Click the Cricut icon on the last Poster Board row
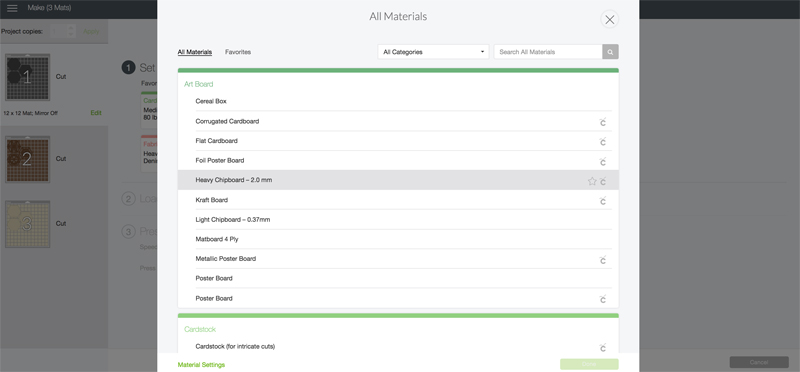The width and height of the screenshot is (800, 372). tap(603, 299)
